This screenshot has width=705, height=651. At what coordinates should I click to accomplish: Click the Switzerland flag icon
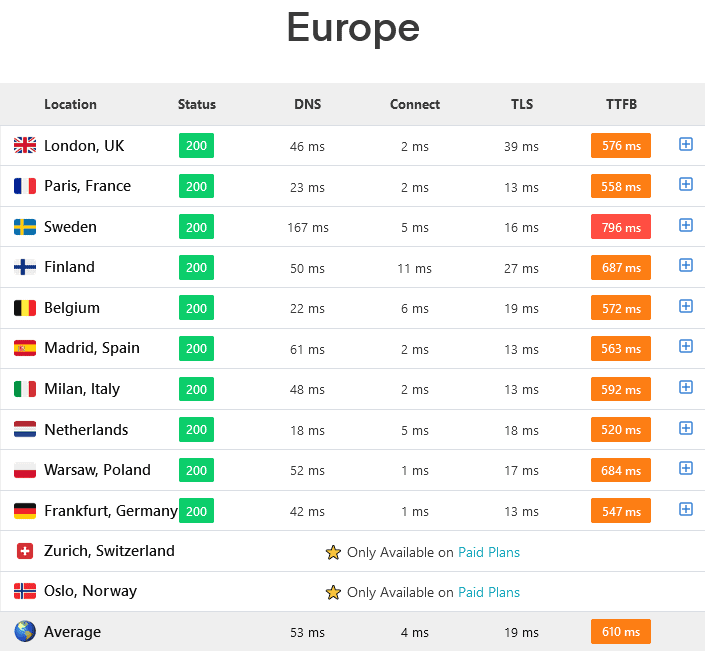tap(25, 551)
